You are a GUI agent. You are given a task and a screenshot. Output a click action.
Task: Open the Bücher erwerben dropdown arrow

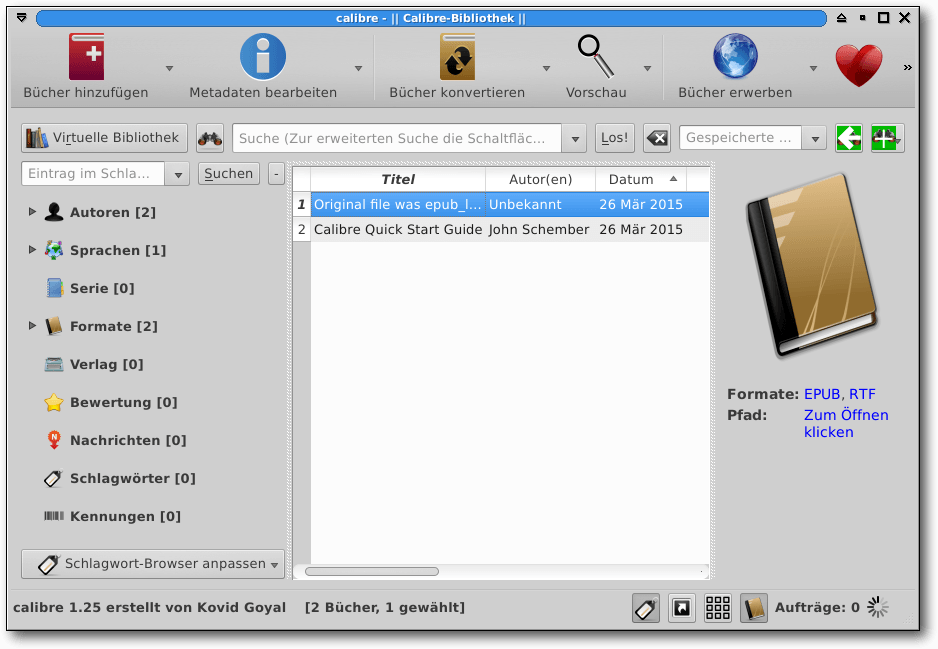(x=813, y=68)
